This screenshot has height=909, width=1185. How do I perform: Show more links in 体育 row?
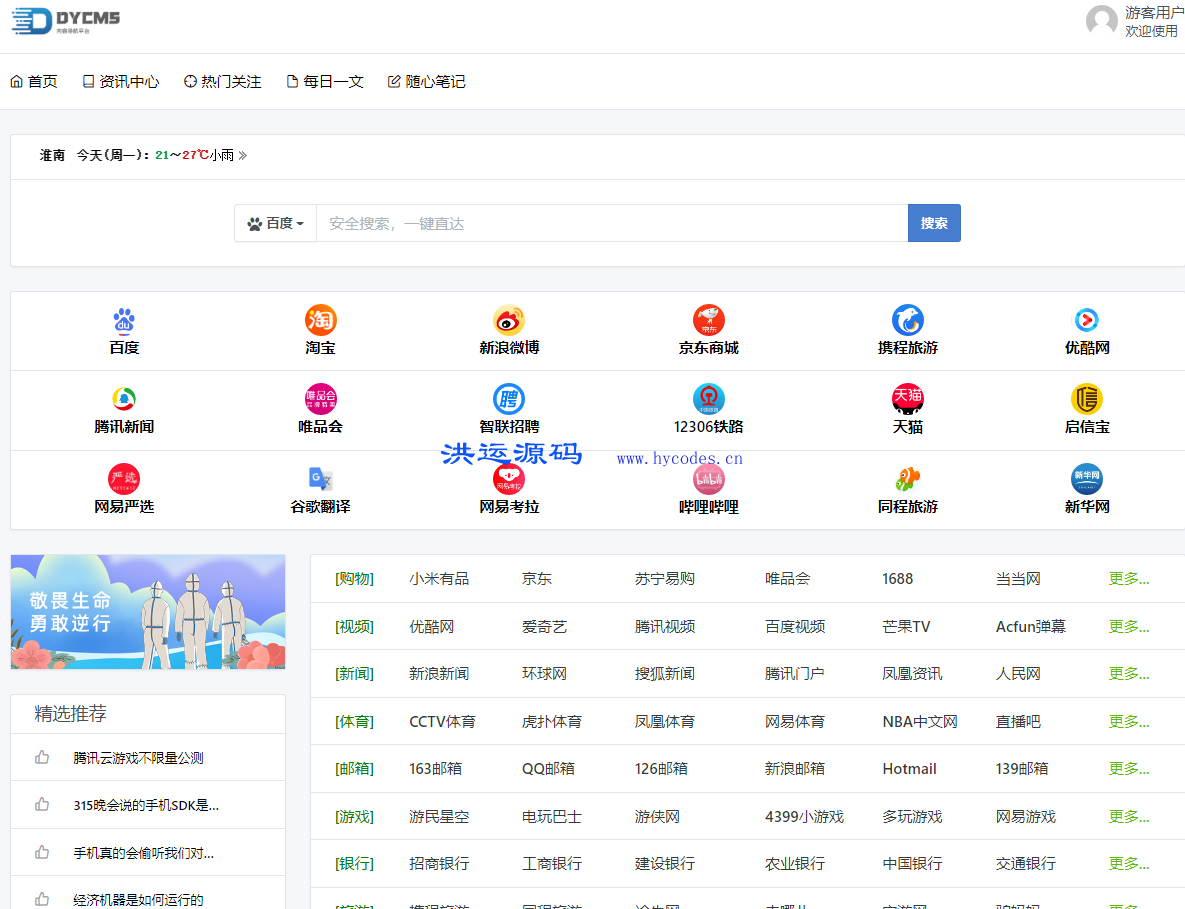click(1128, 722)
